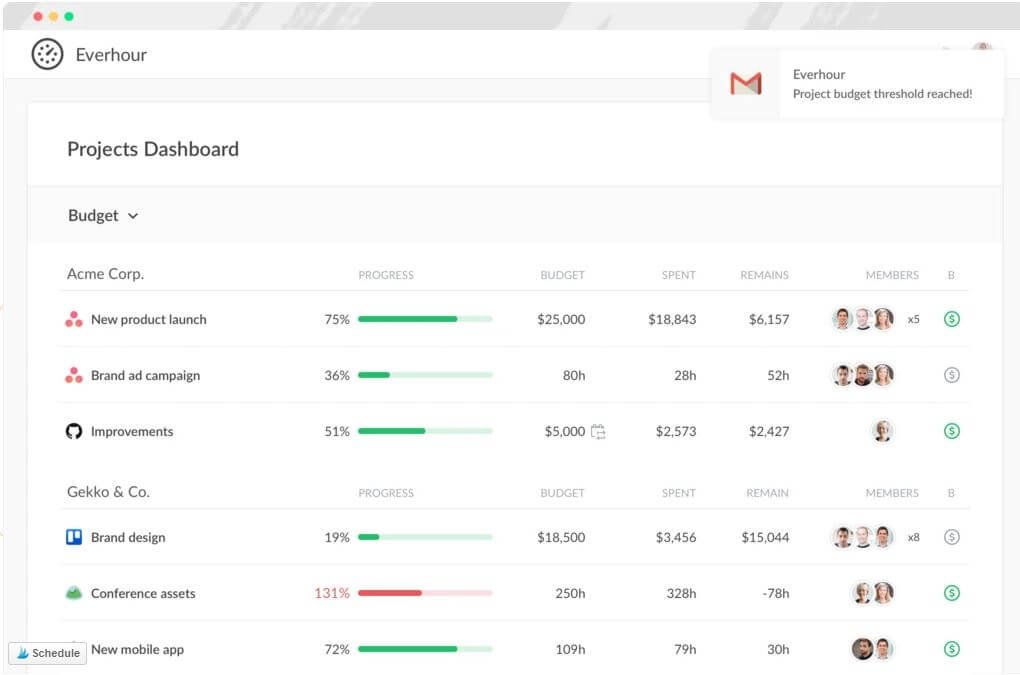Image resolution: width=1020 pixels, height=675 pixels.
Task: Open the Brand ad campaign project
Action: tap(145, 376)
